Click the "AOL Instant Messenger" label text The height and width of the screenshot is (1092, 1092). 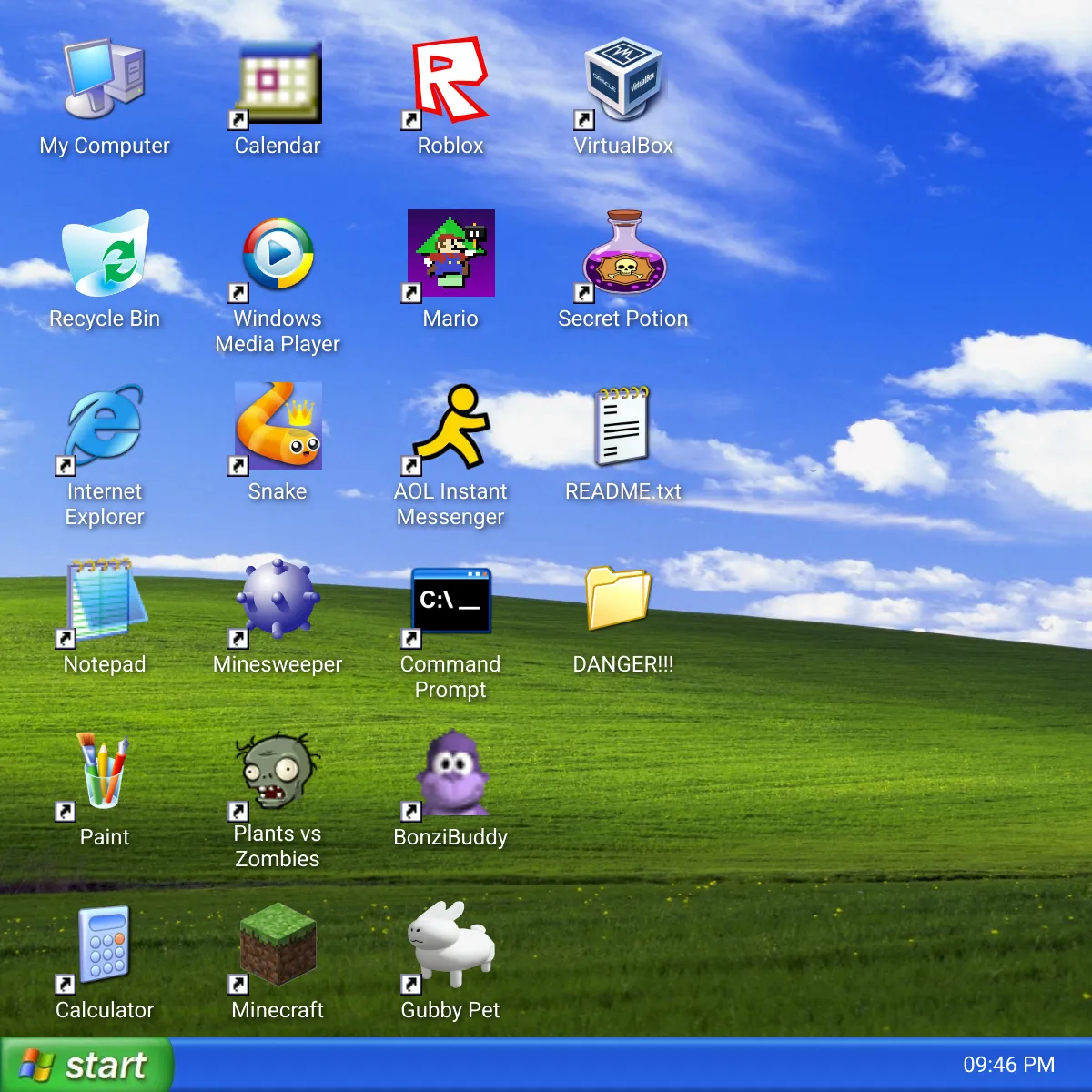tap(450, 504)
